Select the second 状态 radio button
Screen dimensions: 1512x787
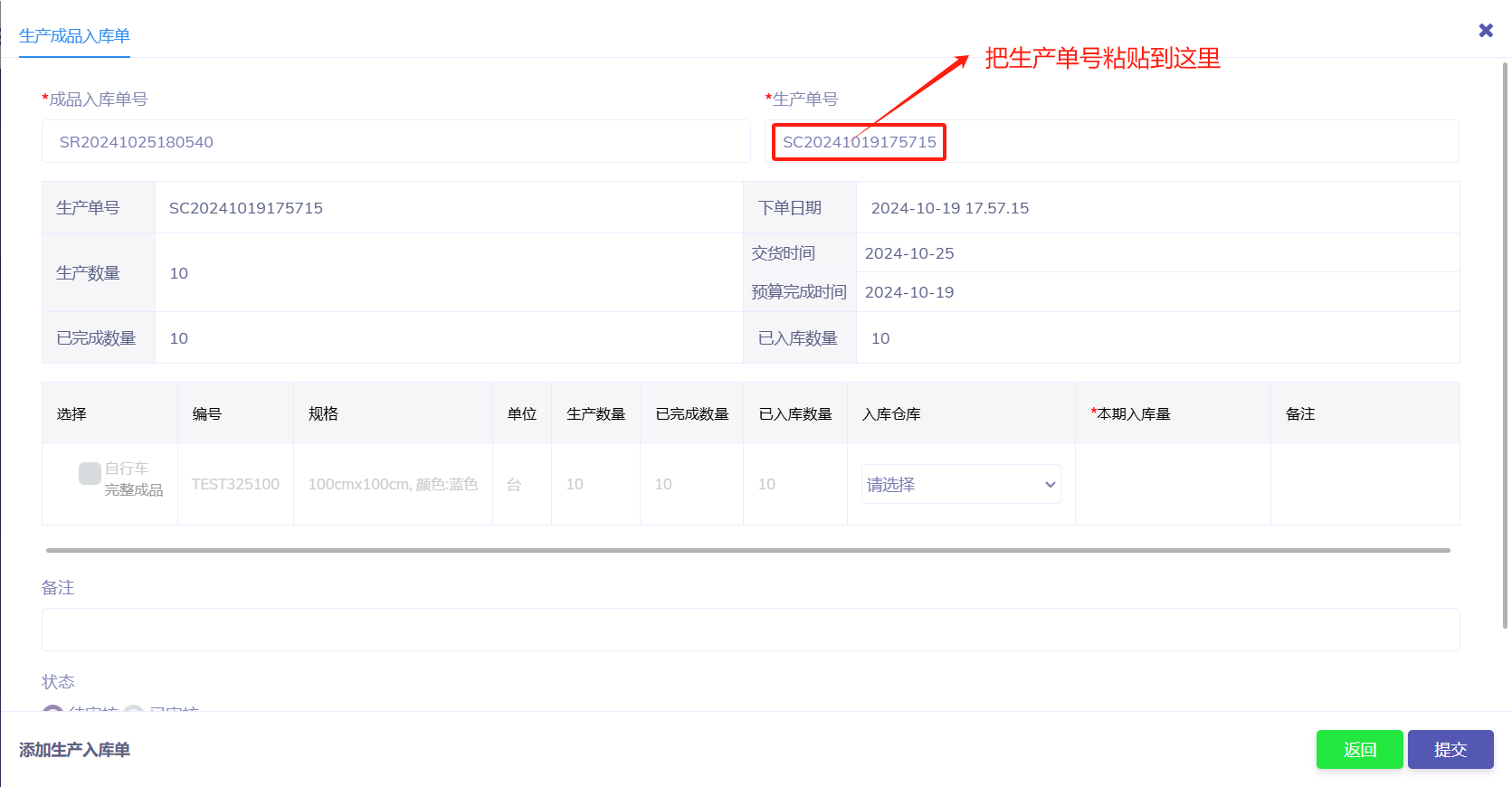[134, 710]
